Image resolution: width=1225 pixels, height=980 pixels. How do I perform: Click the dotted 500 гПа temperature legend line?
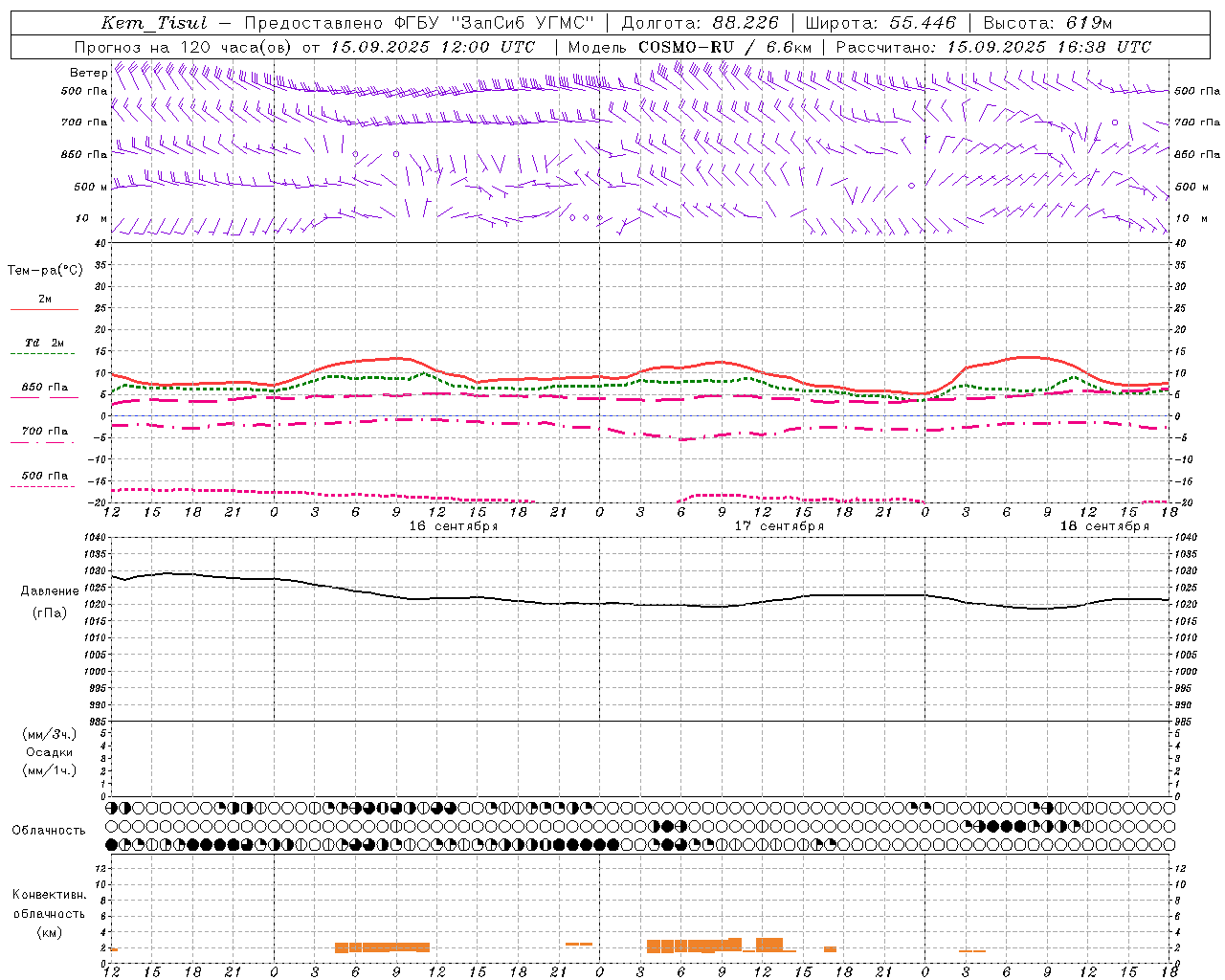44,486
